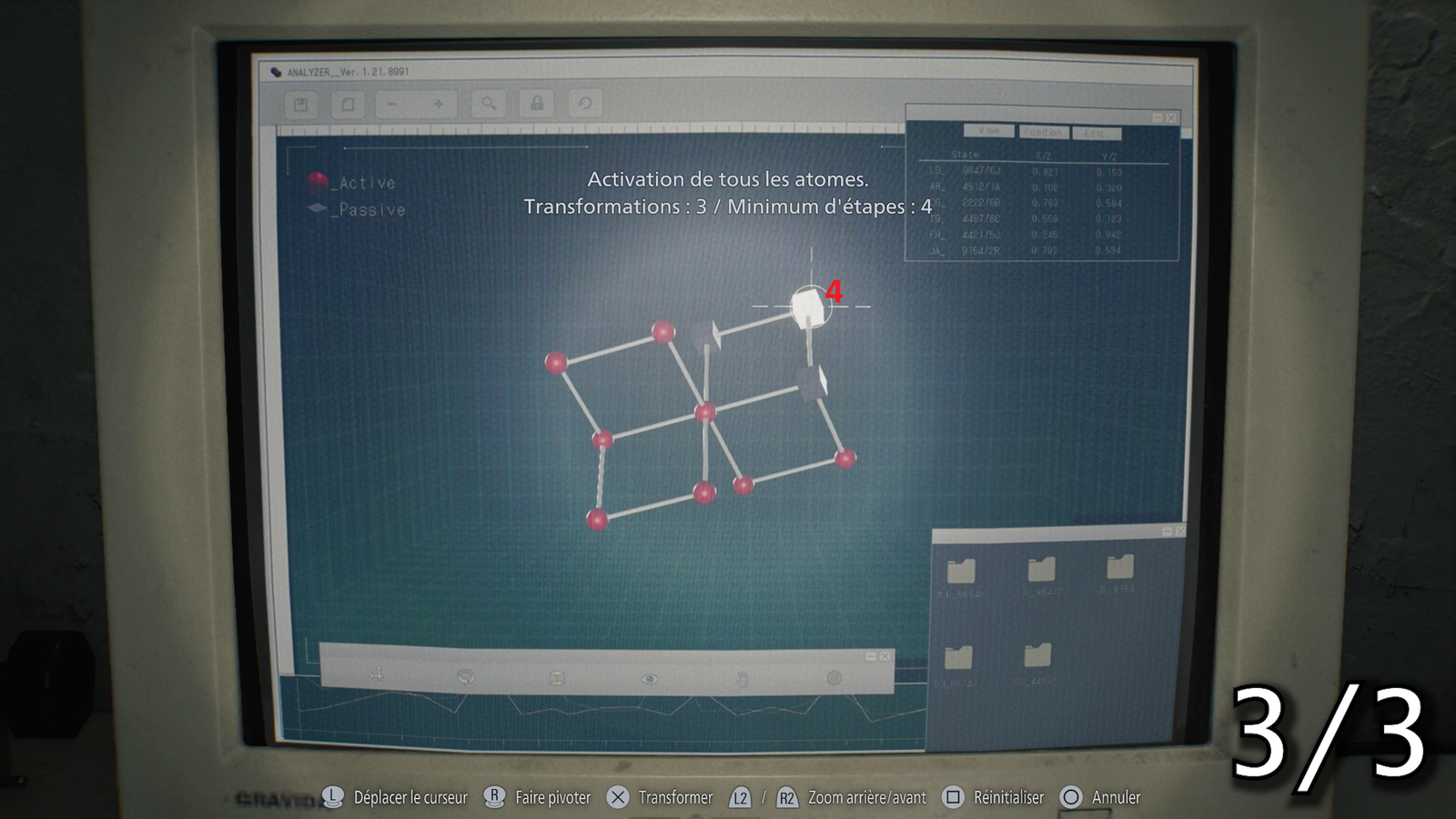Click the Annuler button prompt
Image resolution: width=1456 pixels, height=819 pixels.
tap(1100, 797)
